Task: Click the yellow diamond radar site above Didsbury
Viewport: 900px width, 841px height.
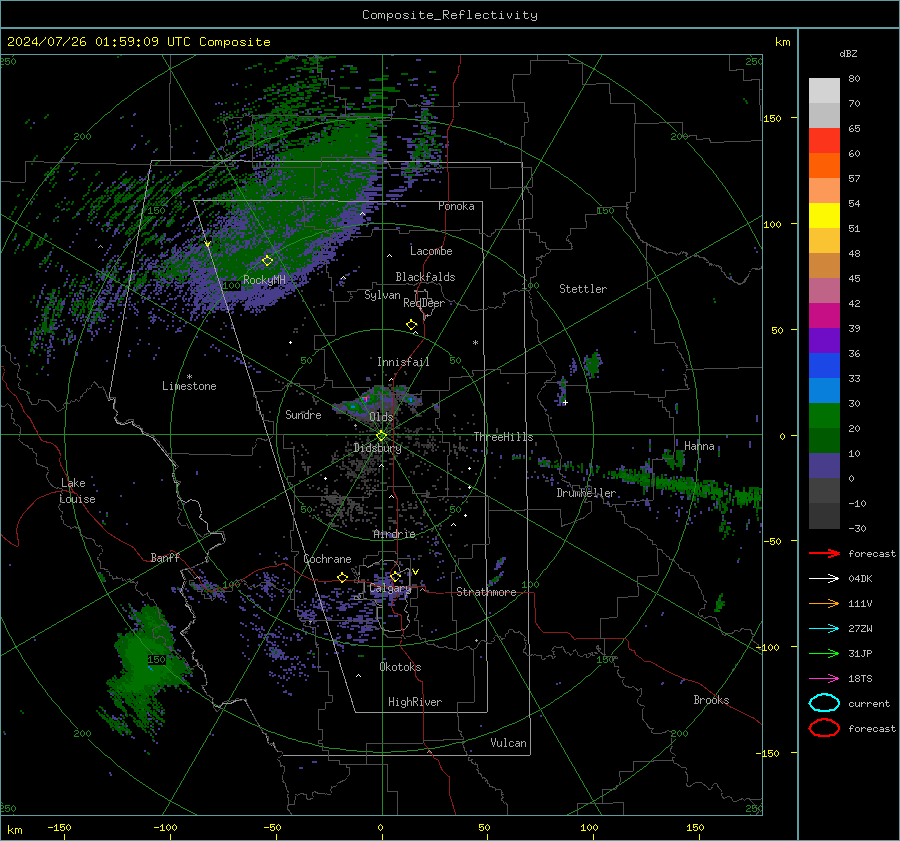Action: [x=381, y=436]
